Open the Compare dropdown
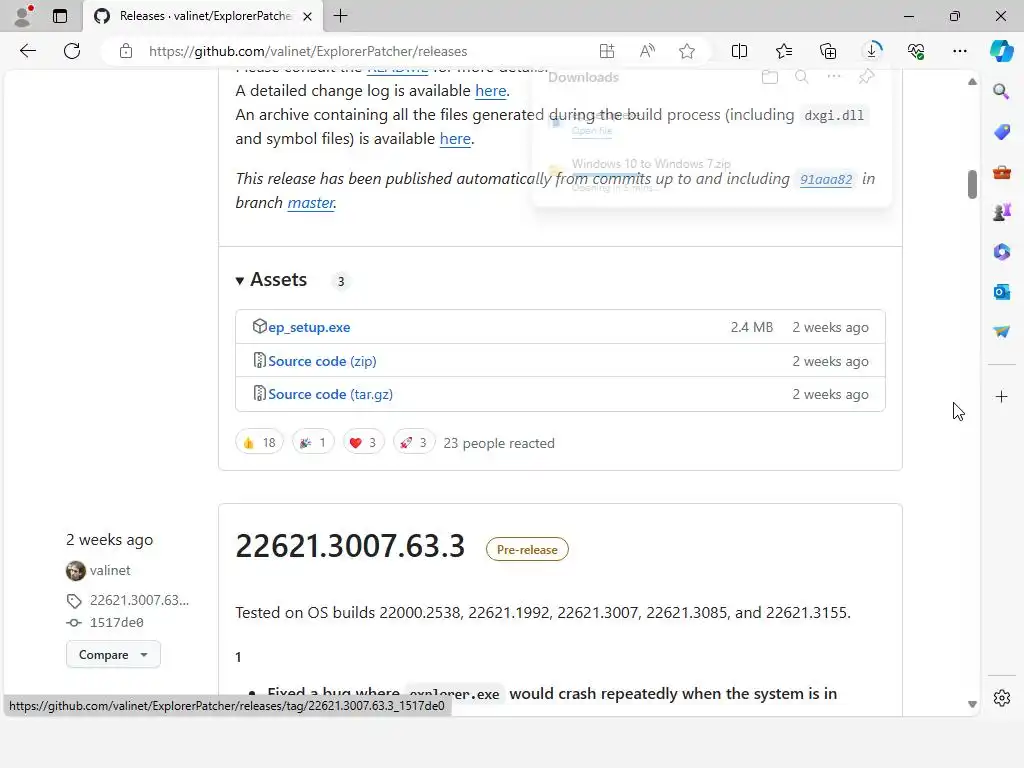Viewport: 1024px width, 768px height. tap(113, 654)
